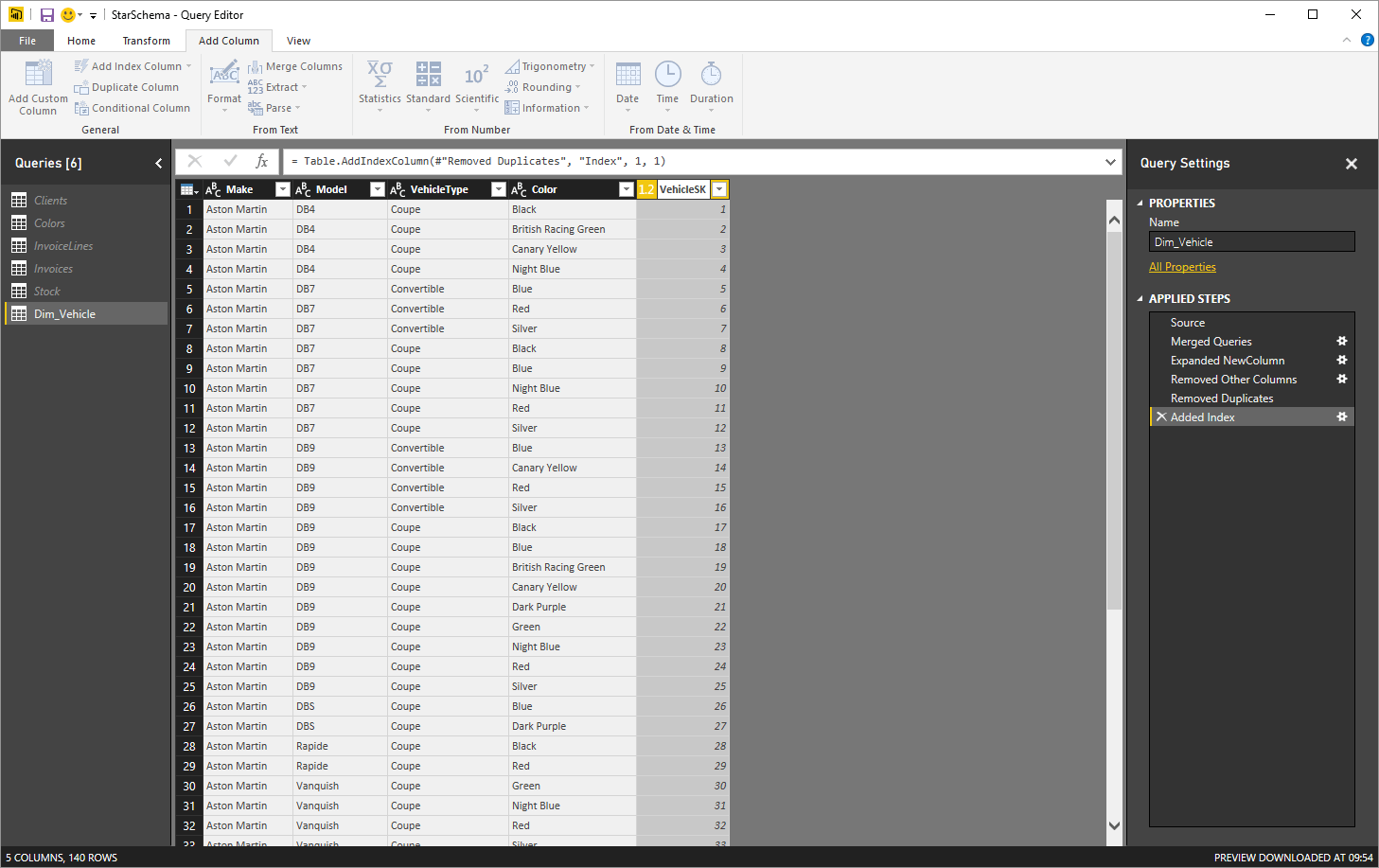Image resolution: width=1379 pixels, height=868 pixels.
Task: Click the smiley feedback icon
Action: click(67, 14)
